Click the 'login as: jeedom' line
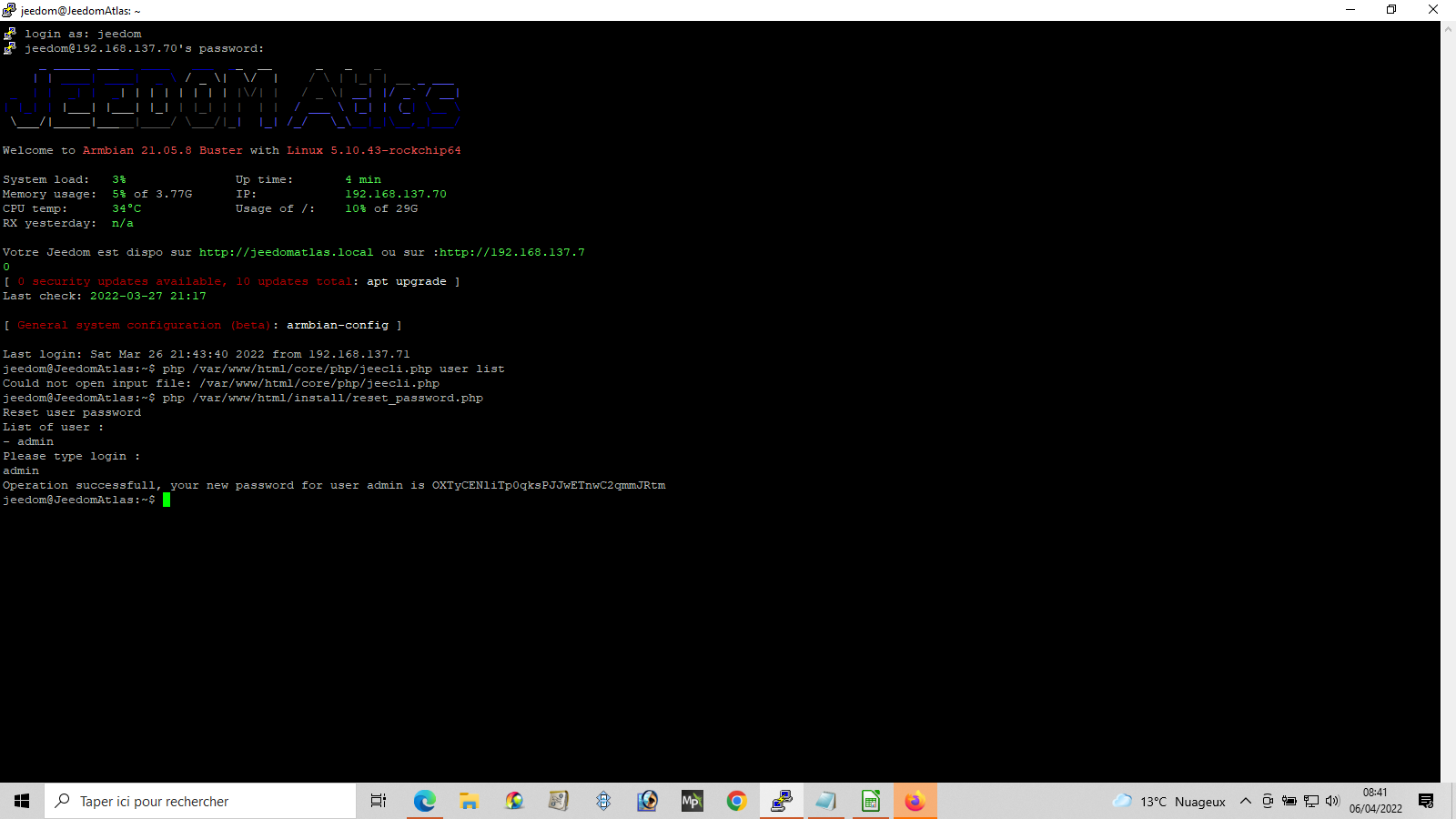This screenshot has width=1456, height=819. 83,34
